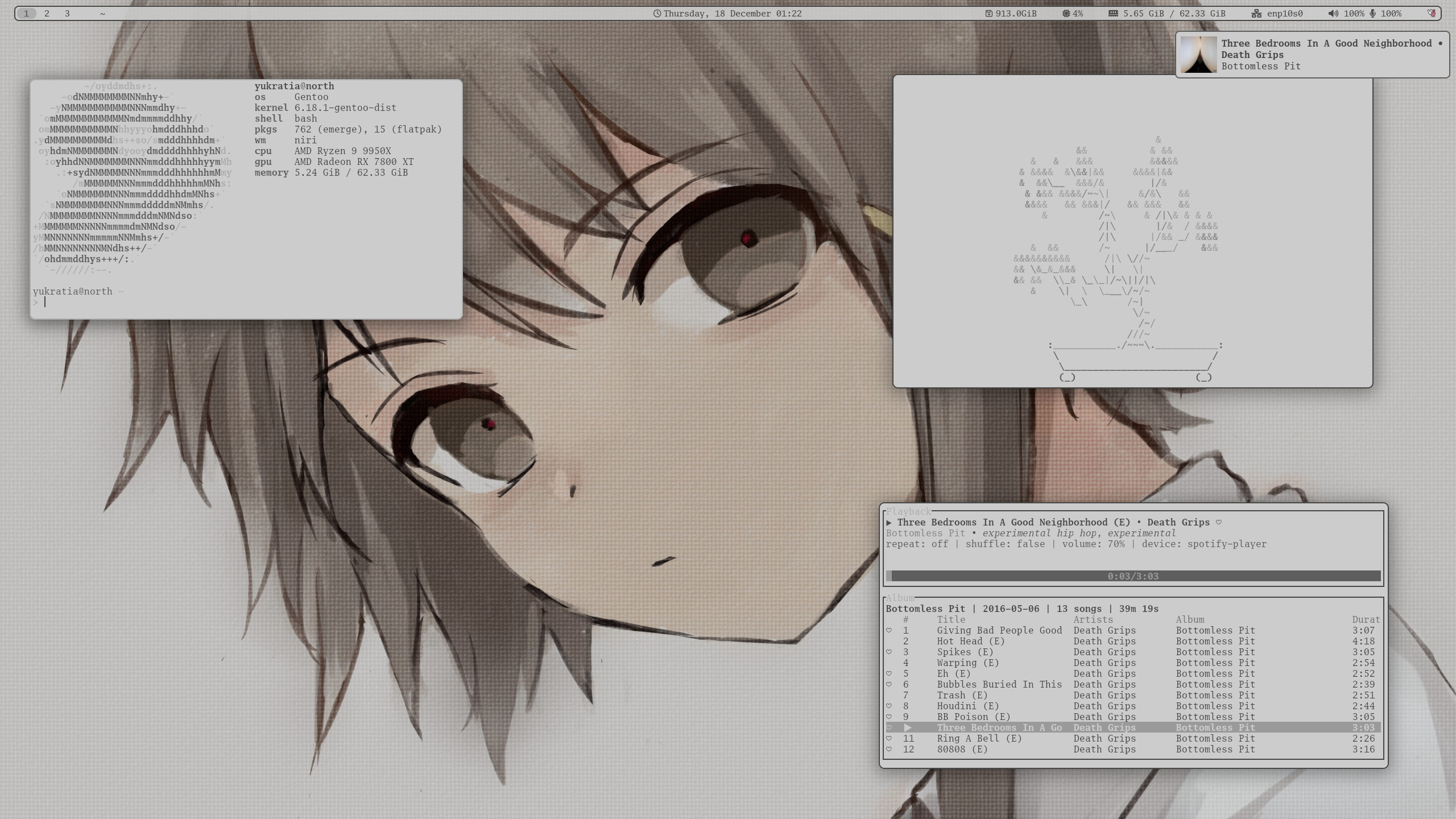Click the 0:03/3:03 playback progress bar
Viewport: 1456px width, 819px height.
1133,576
